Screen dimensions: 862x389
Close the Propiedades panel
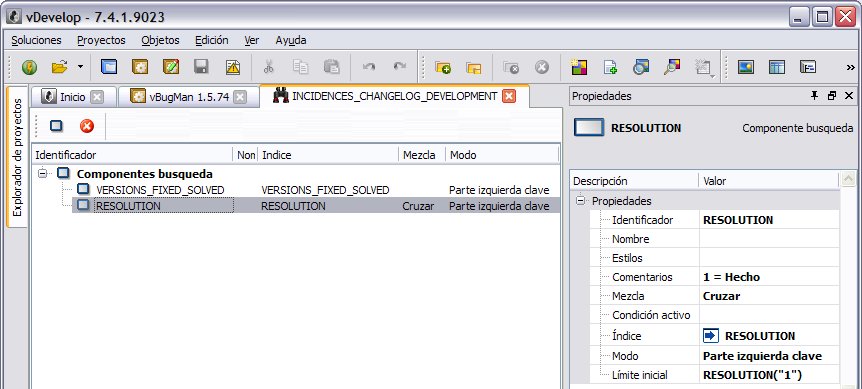coord(849,96)
